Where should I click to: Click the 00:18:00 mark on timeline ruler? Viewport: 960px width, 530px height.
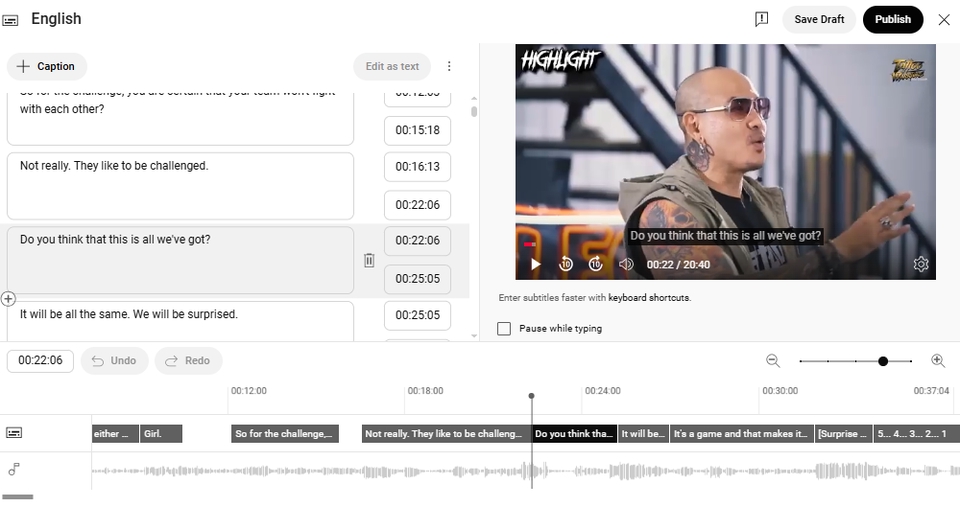(426, 390)
